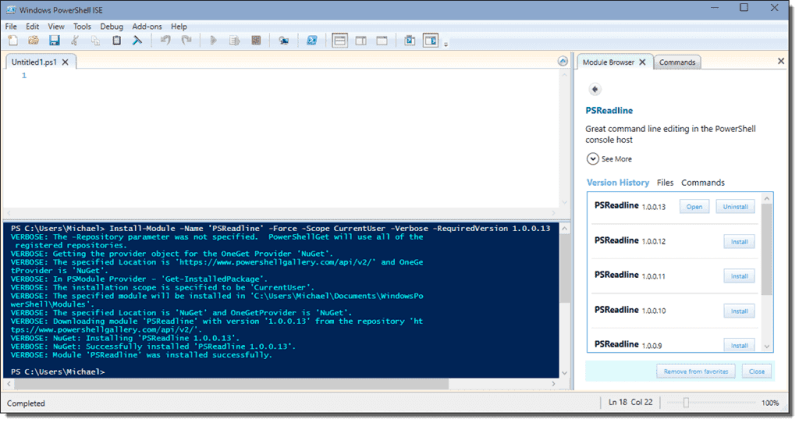Toggle the Show Command Add-on icon
This screenshot has height=423, width=799.
point(431,40)
